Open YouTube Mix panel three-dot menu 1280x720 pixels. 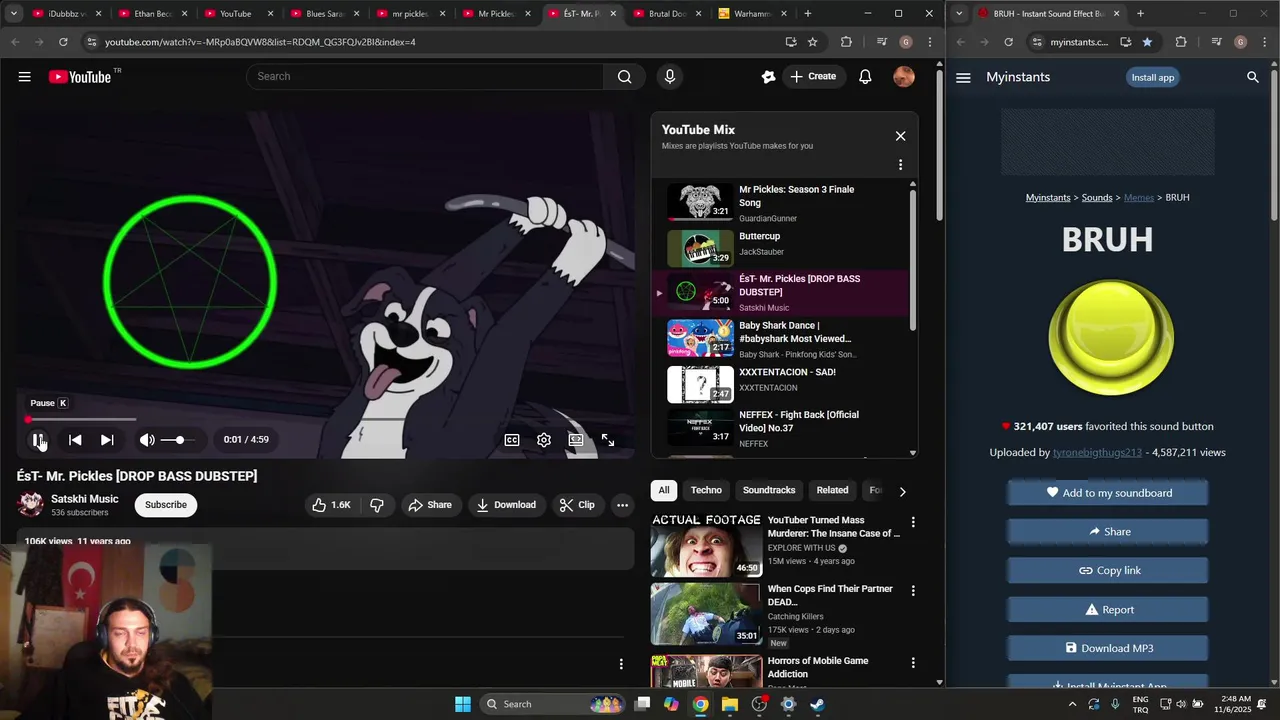(900, 165)
